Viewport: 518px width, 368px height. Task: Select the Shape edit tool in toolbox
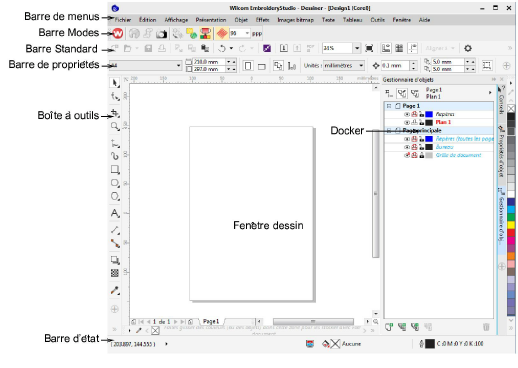(x=115, y=97)
